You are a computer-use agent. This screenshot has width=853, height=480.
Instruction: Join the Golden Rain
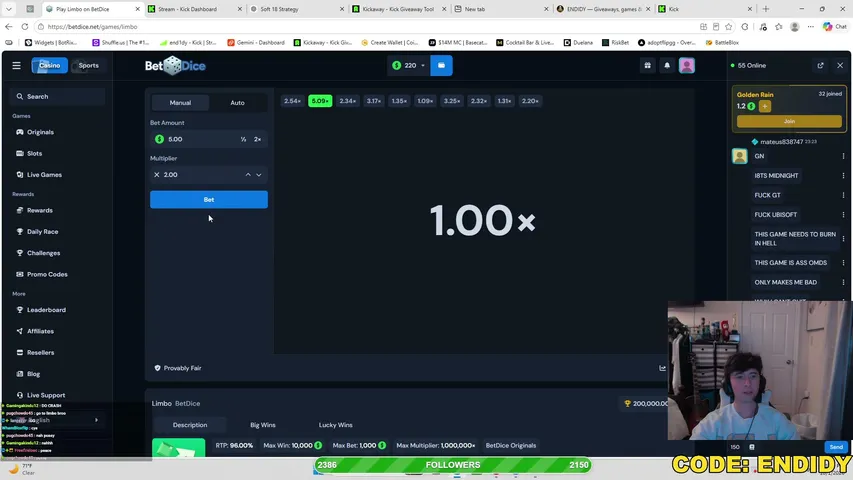click(789, 121)
